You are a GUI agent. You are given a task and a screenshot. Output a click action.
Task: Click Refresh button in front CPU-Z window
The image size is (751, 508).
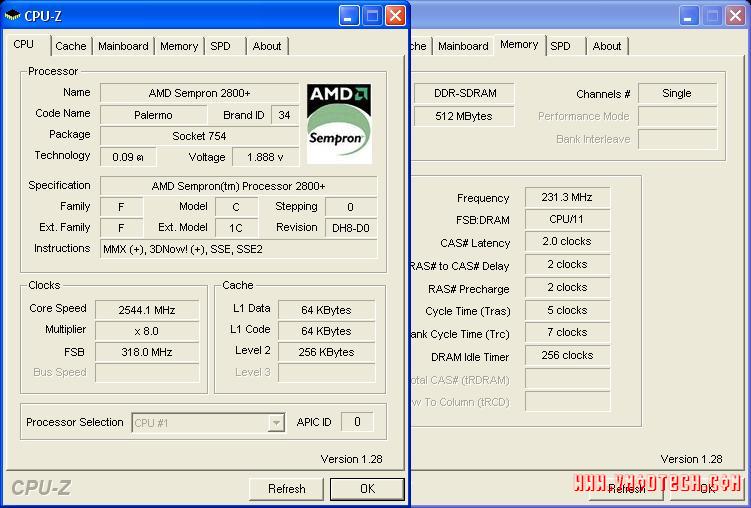(286, 489)
